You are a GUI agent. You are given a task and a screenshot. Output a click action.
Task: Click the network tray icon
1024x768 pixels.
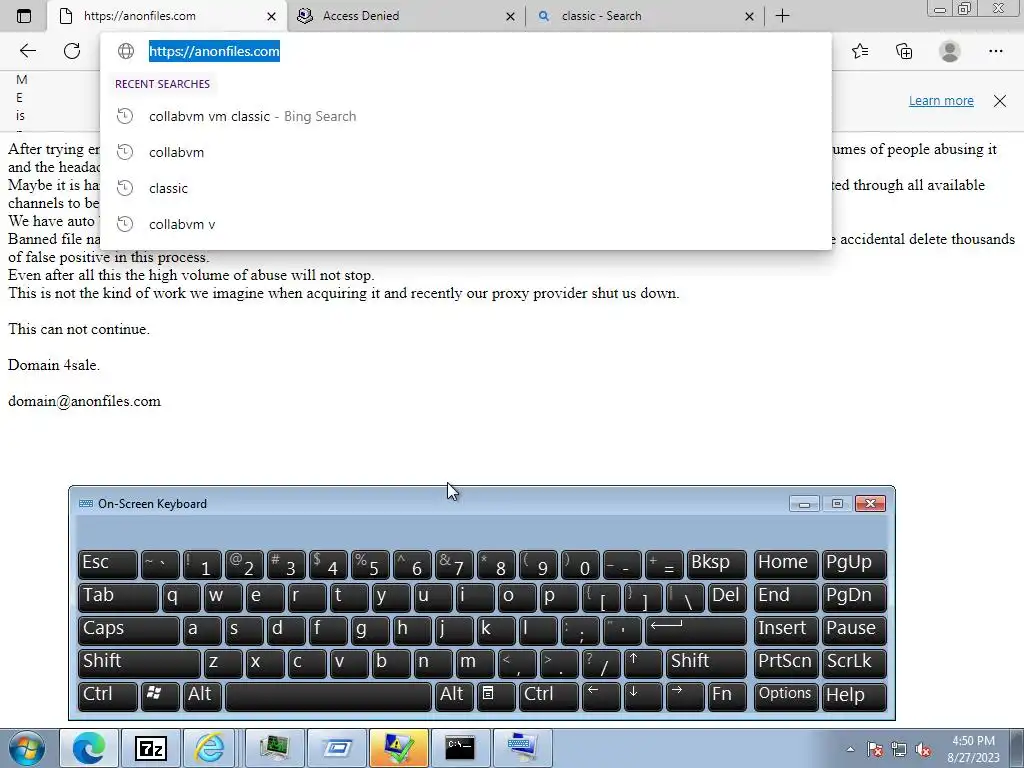click(x=899, y=750)
